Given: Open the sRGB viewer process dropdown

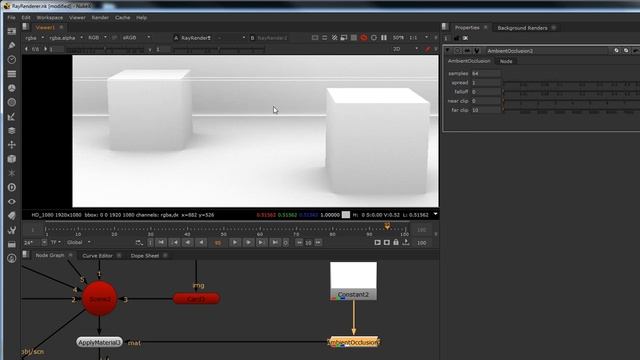Looking at the screenshot, I should 136,38.
